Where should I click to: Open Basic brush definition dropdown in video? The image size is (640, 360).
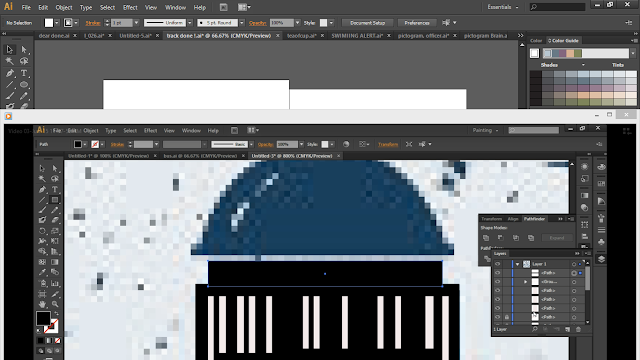[x=251, y=144]
